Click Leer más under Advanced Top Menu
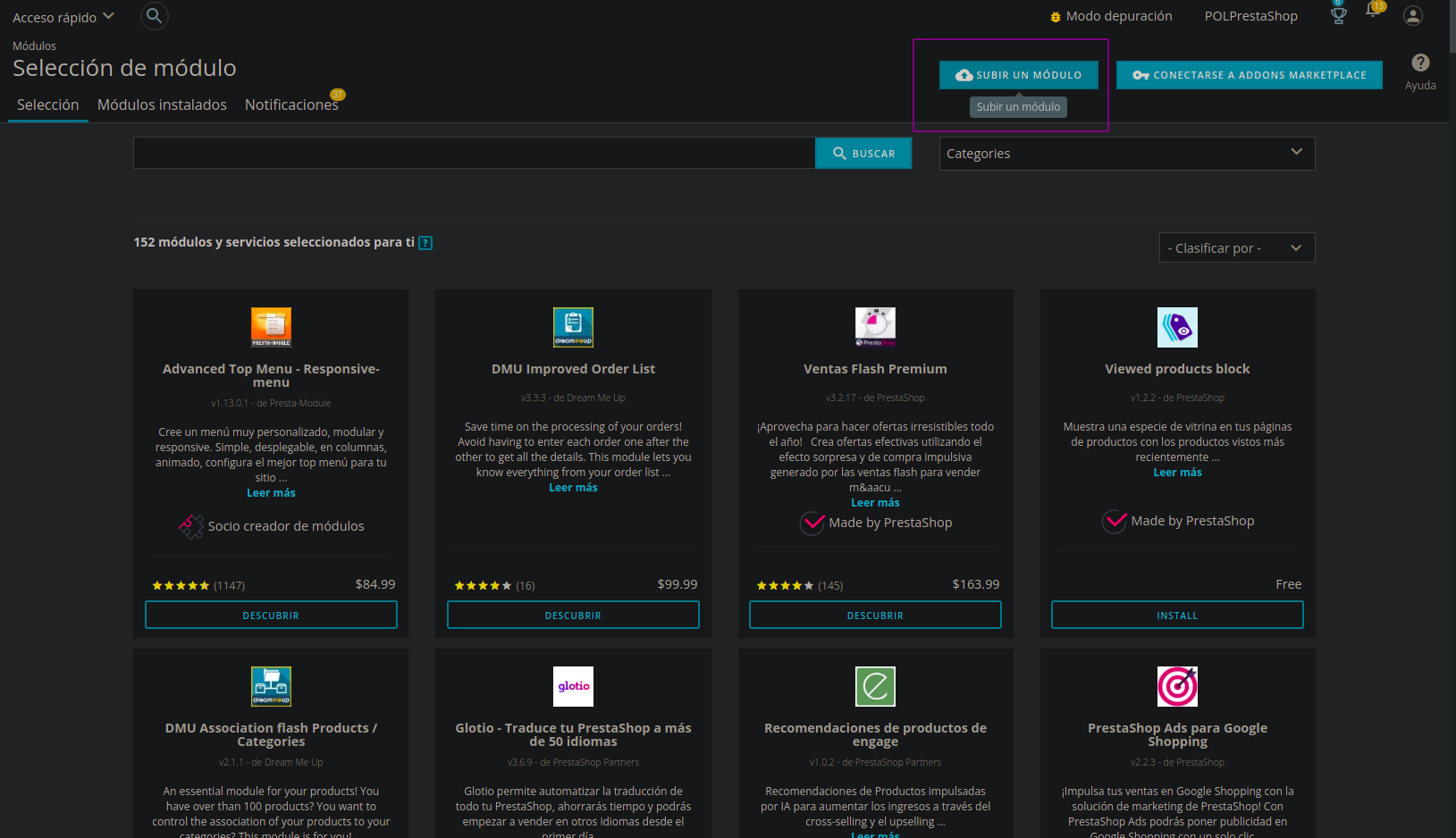Screen dimensions: 1456x838 pyautogui.click(x=271, y=493)
